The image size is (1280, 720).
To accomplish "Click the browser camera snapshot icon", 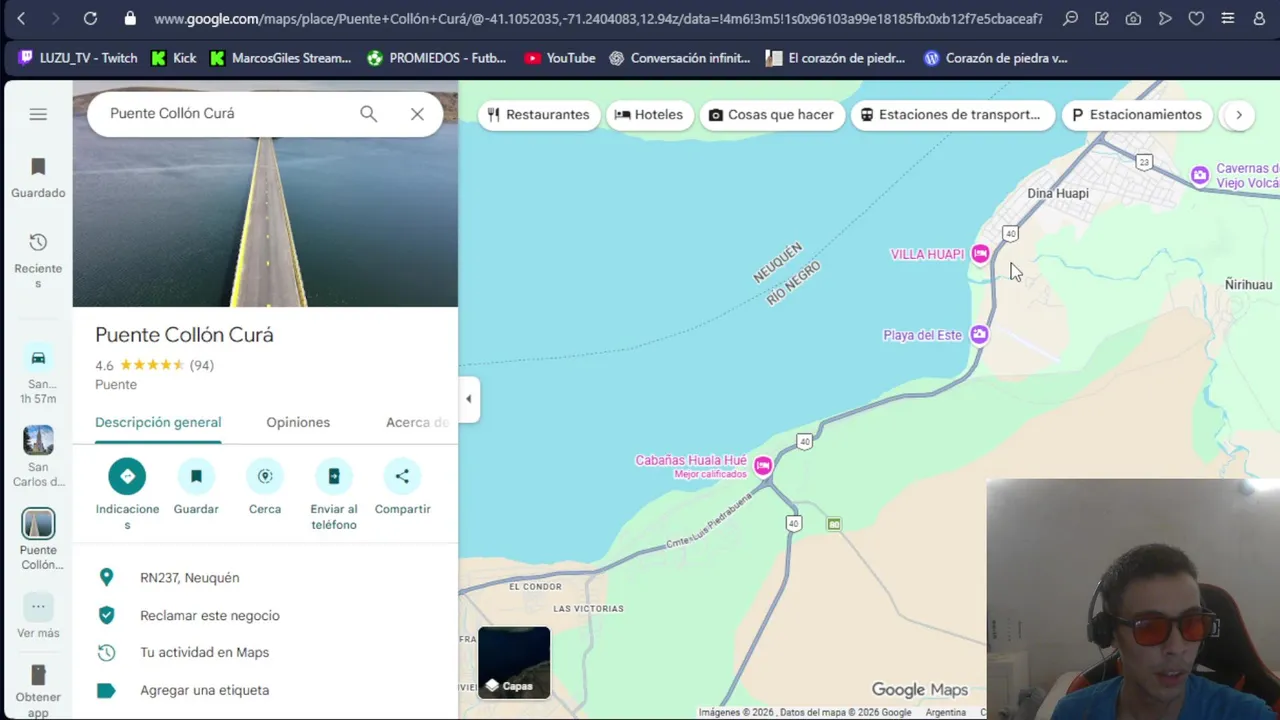I will pyautogui.click(x=1133, y=18).
